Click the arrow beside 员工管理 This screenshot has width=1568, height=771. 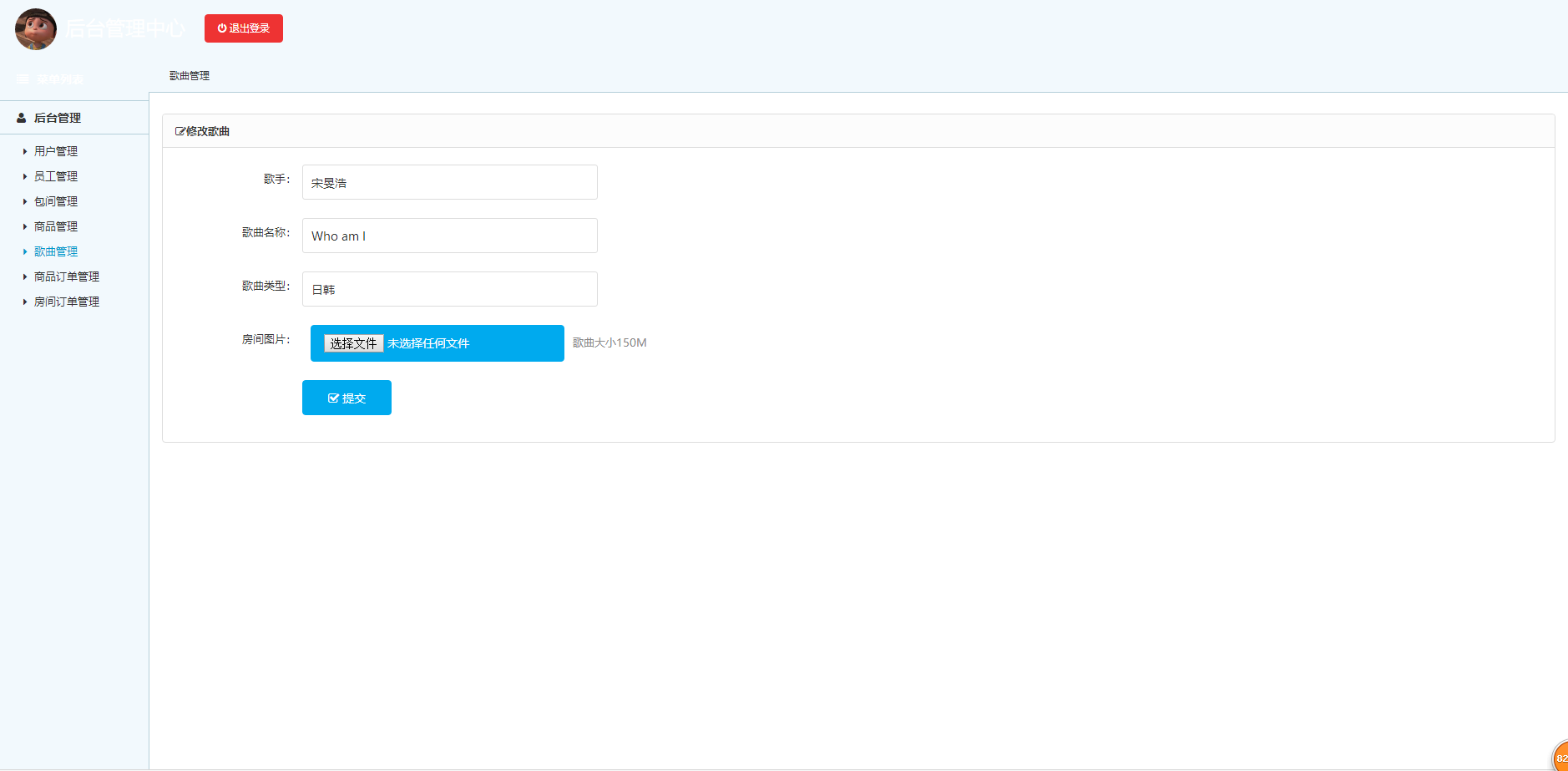[25, 176]
